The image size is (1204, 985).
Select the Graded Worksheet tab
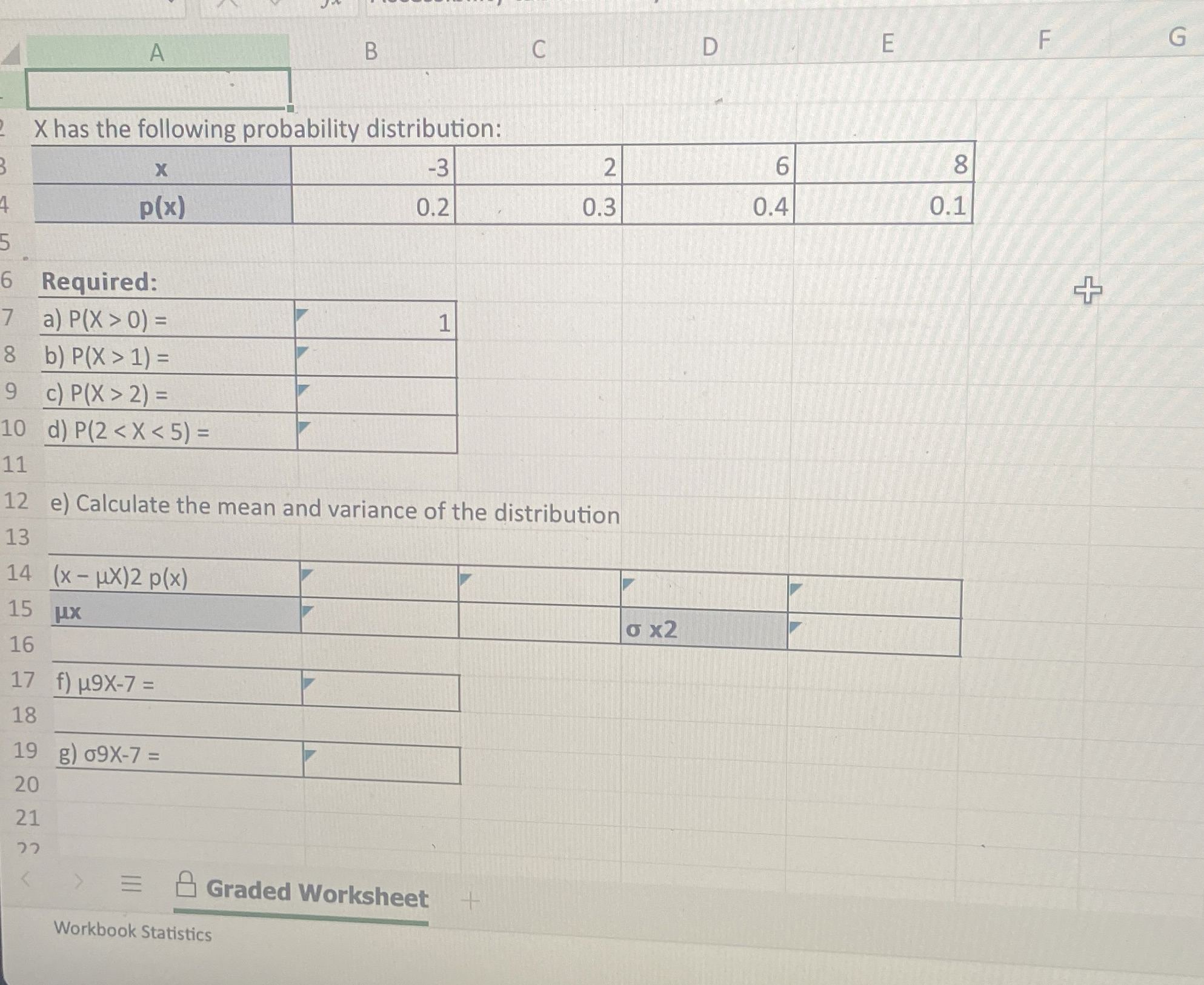316,894
